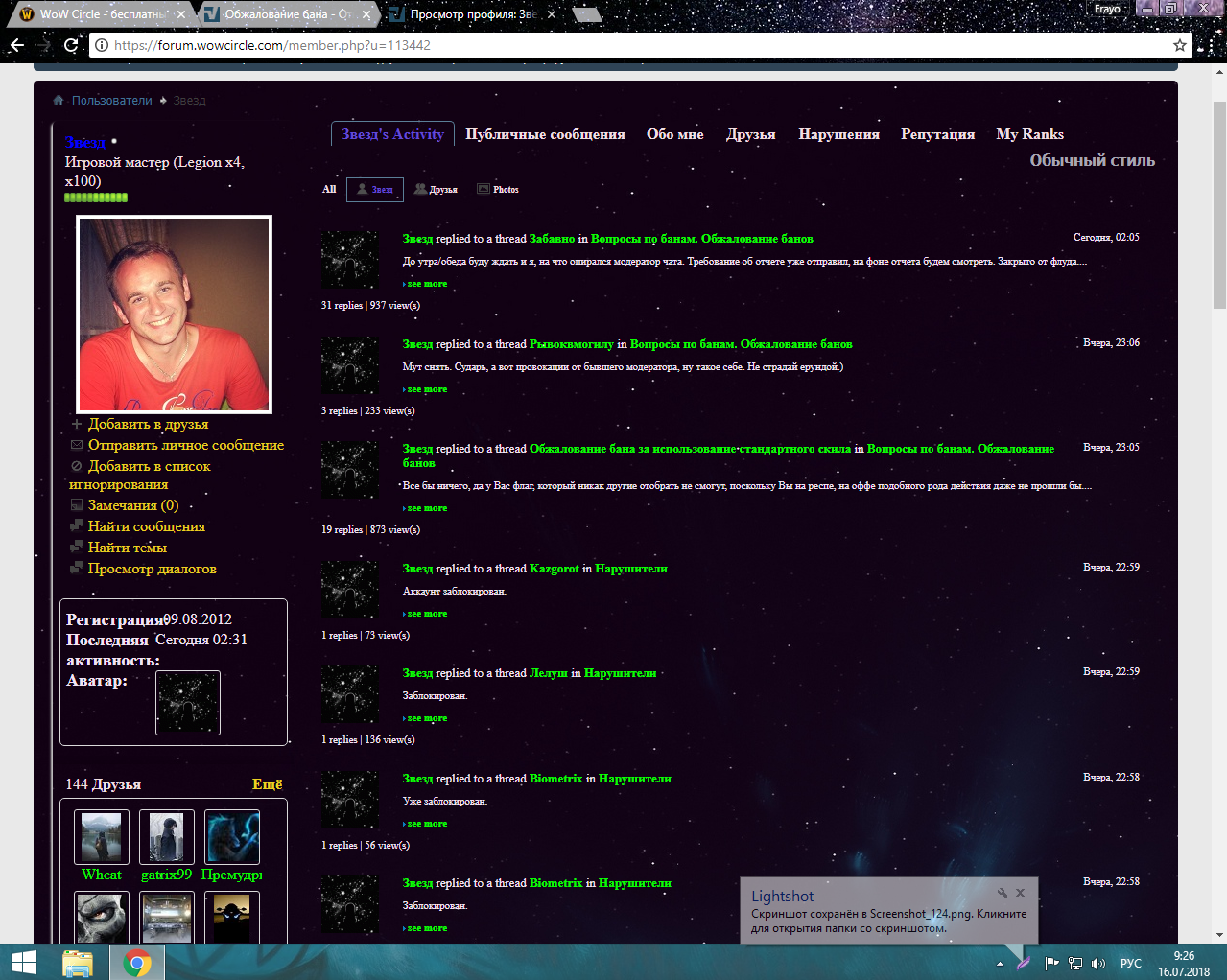
Task: Open File Explorer from the taskbar
Action: tap(78, 962)
